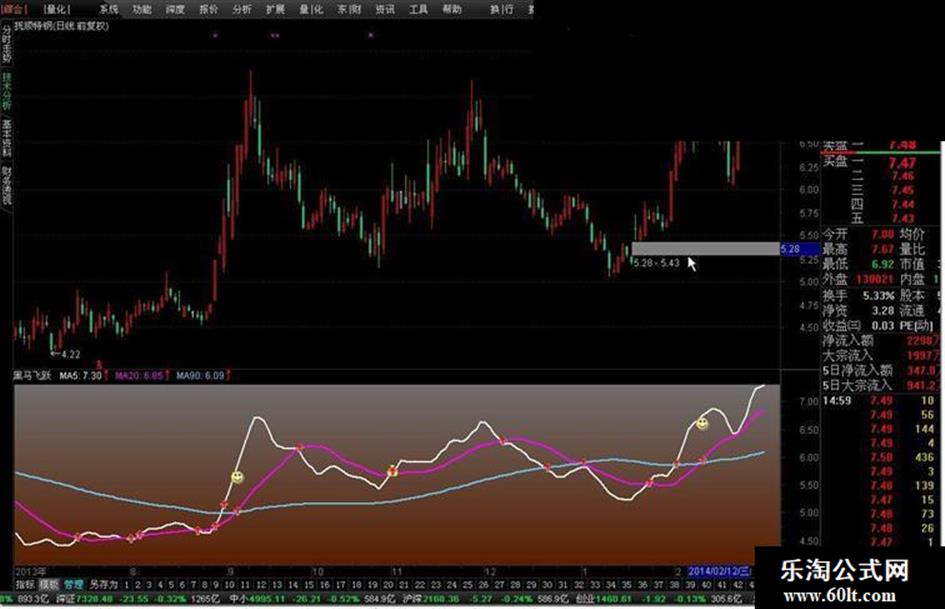Open the 帮助 menu
Image resolution: width=945 pixels, height=609 pixels.
(x=452, y=9)
